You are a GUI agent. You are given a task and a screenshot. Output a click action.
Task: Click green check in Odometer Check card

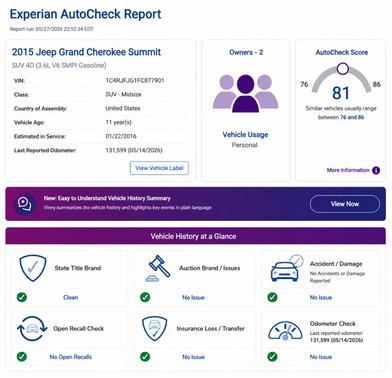point(272,357)
